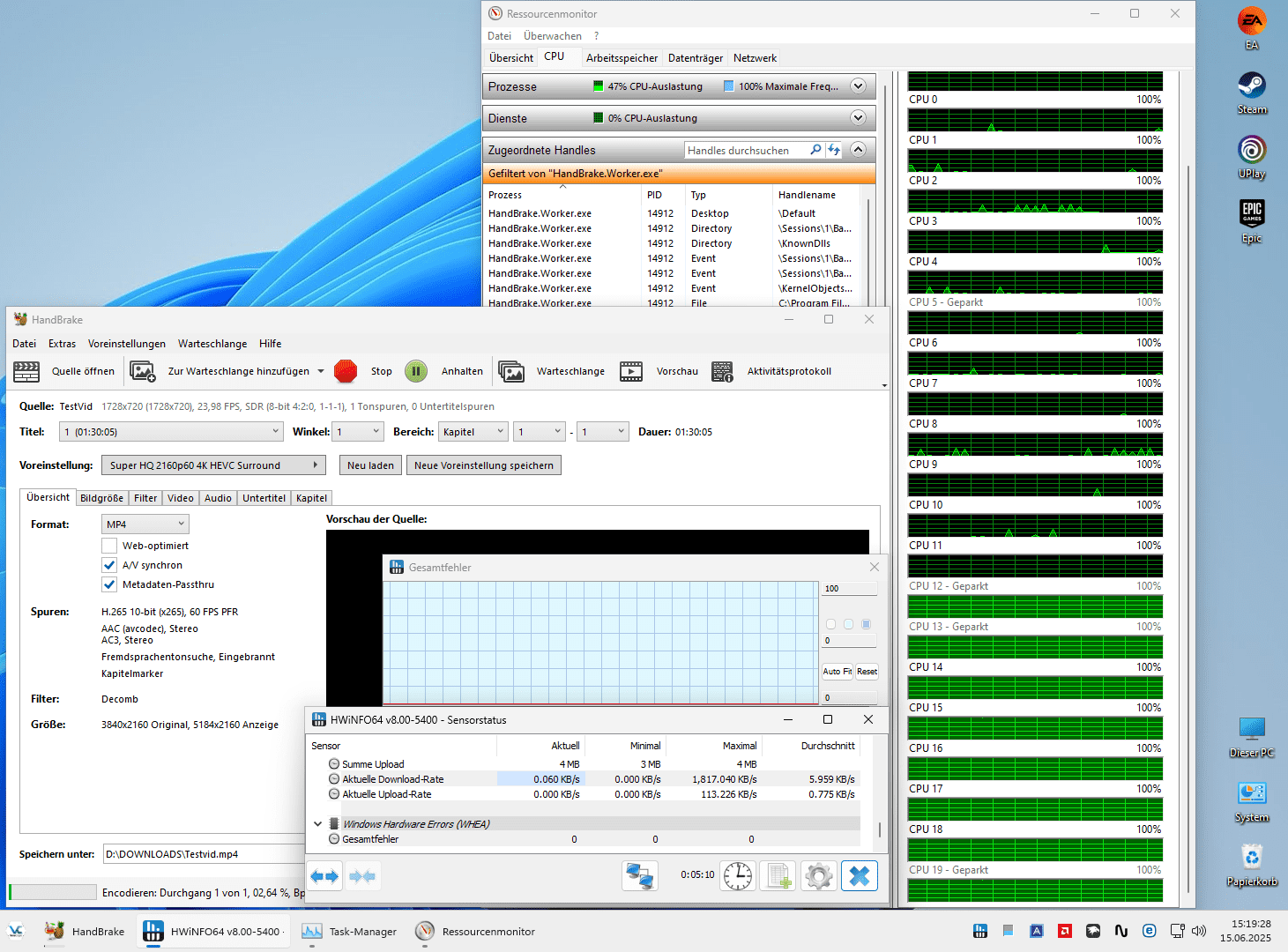
Task: Click HWiNFO expand columns blue arrows icon
Action: click(x=325, y=876)
